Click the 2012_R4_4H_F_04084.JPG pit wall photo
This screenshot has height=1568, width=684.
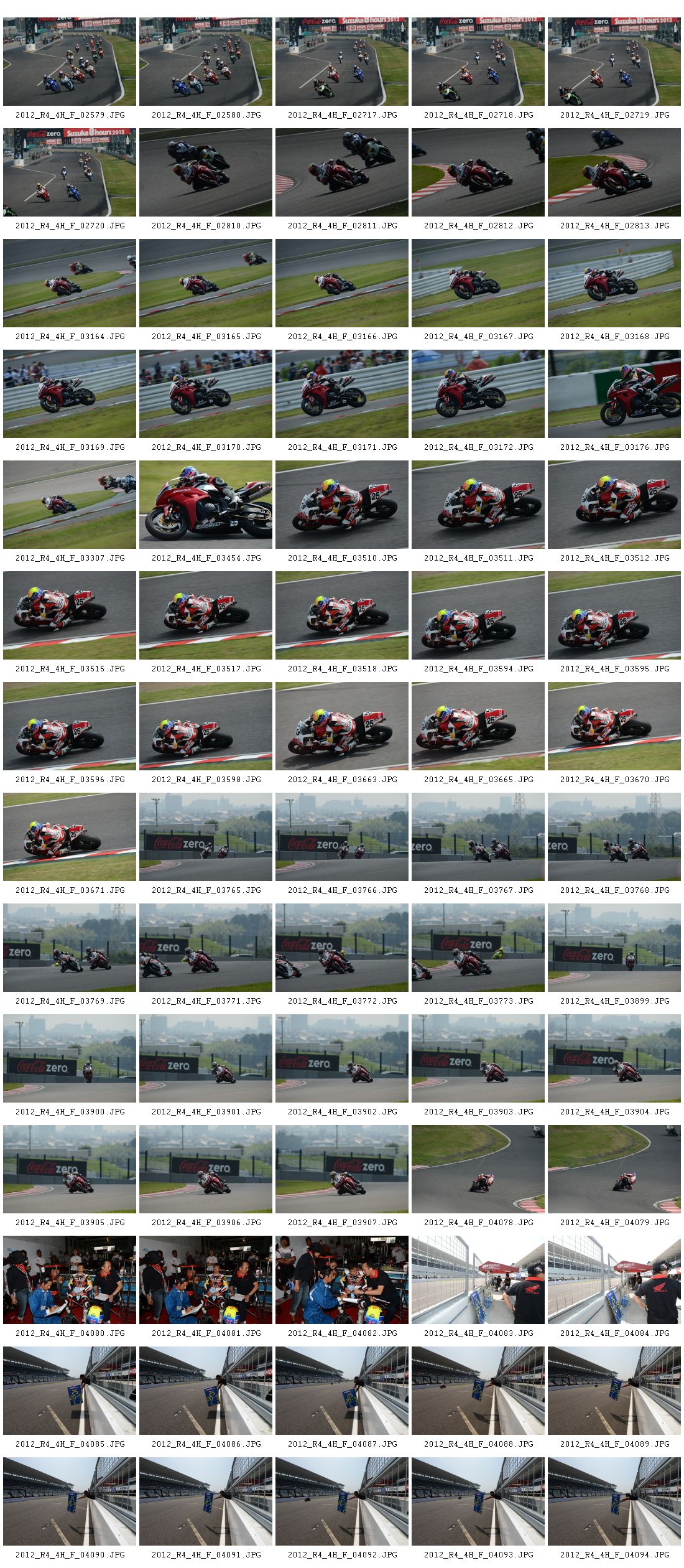point(614,1280)
